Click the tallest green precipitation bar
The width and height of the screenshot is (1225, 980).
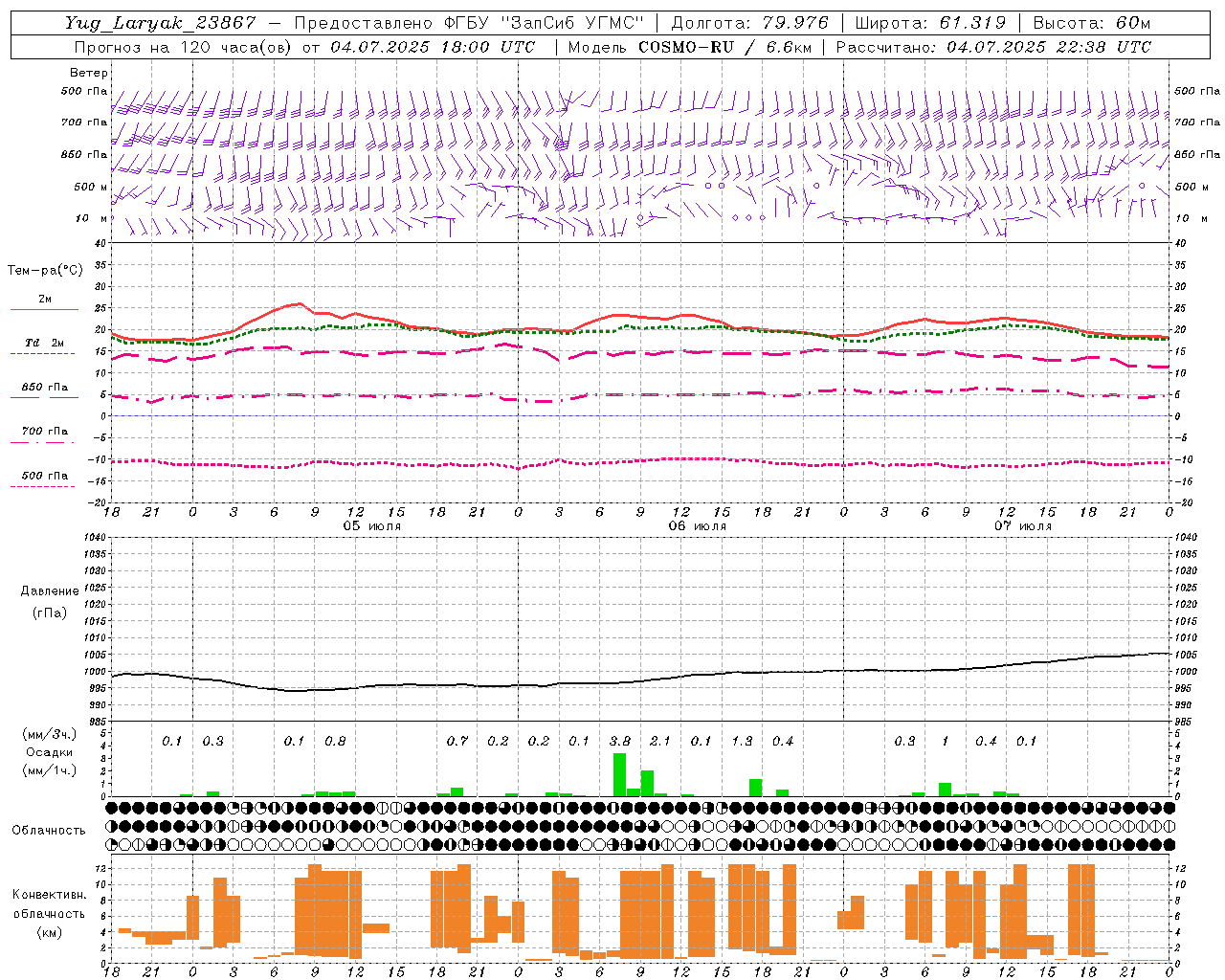(619, 775)
